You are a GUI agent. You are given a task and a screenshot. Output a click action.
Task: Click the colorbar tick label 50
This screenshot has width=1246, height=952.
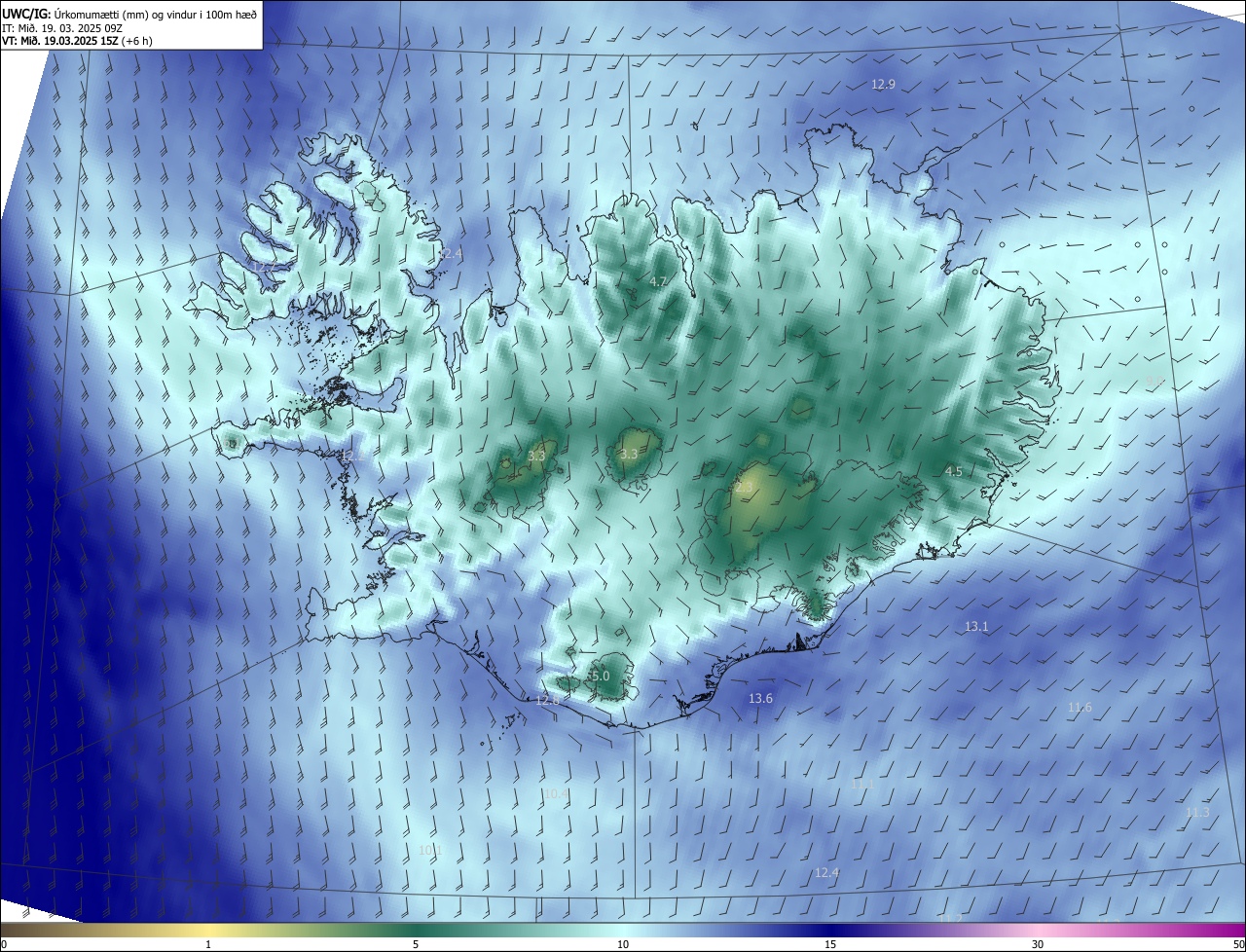coord(1238,944)
